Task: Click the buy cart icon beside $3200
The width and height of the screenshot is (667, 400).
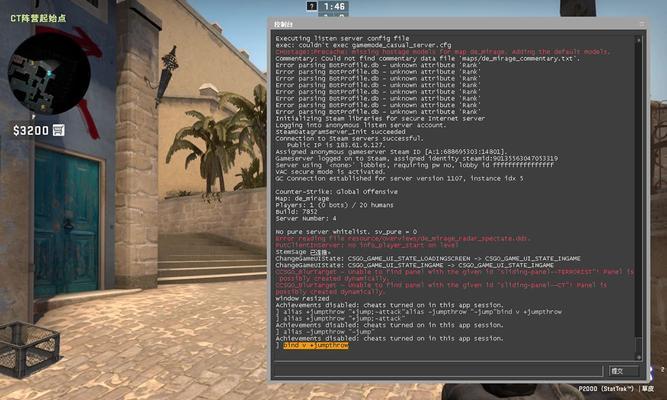Action: 59,130
